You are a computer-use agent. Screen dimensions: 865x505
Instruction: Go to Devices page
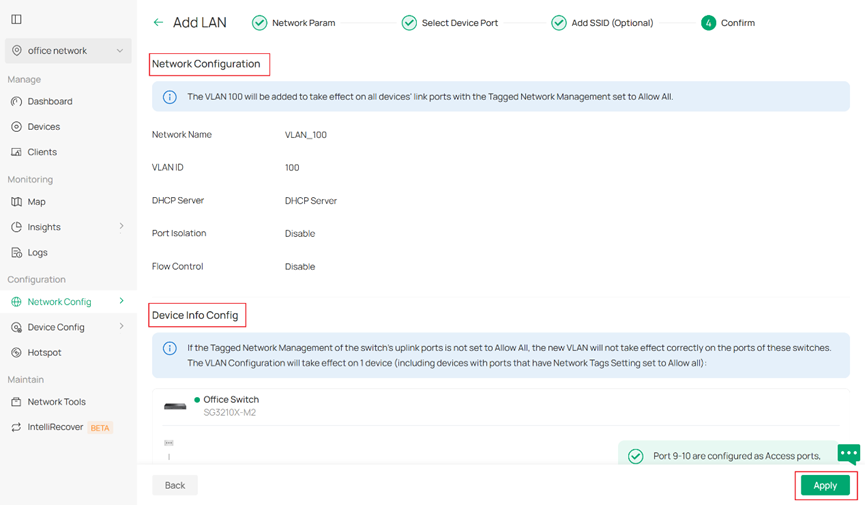44,127
